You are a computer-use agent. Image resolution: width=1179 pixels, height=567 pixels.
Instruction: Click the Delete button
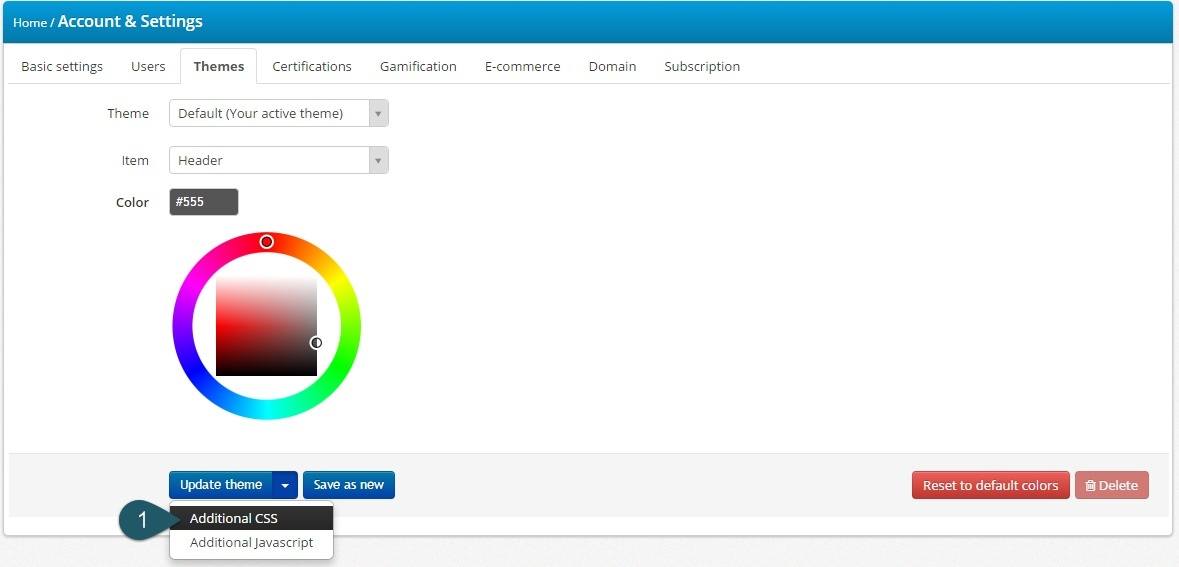pyautogui.click(x=1112, y=486)
